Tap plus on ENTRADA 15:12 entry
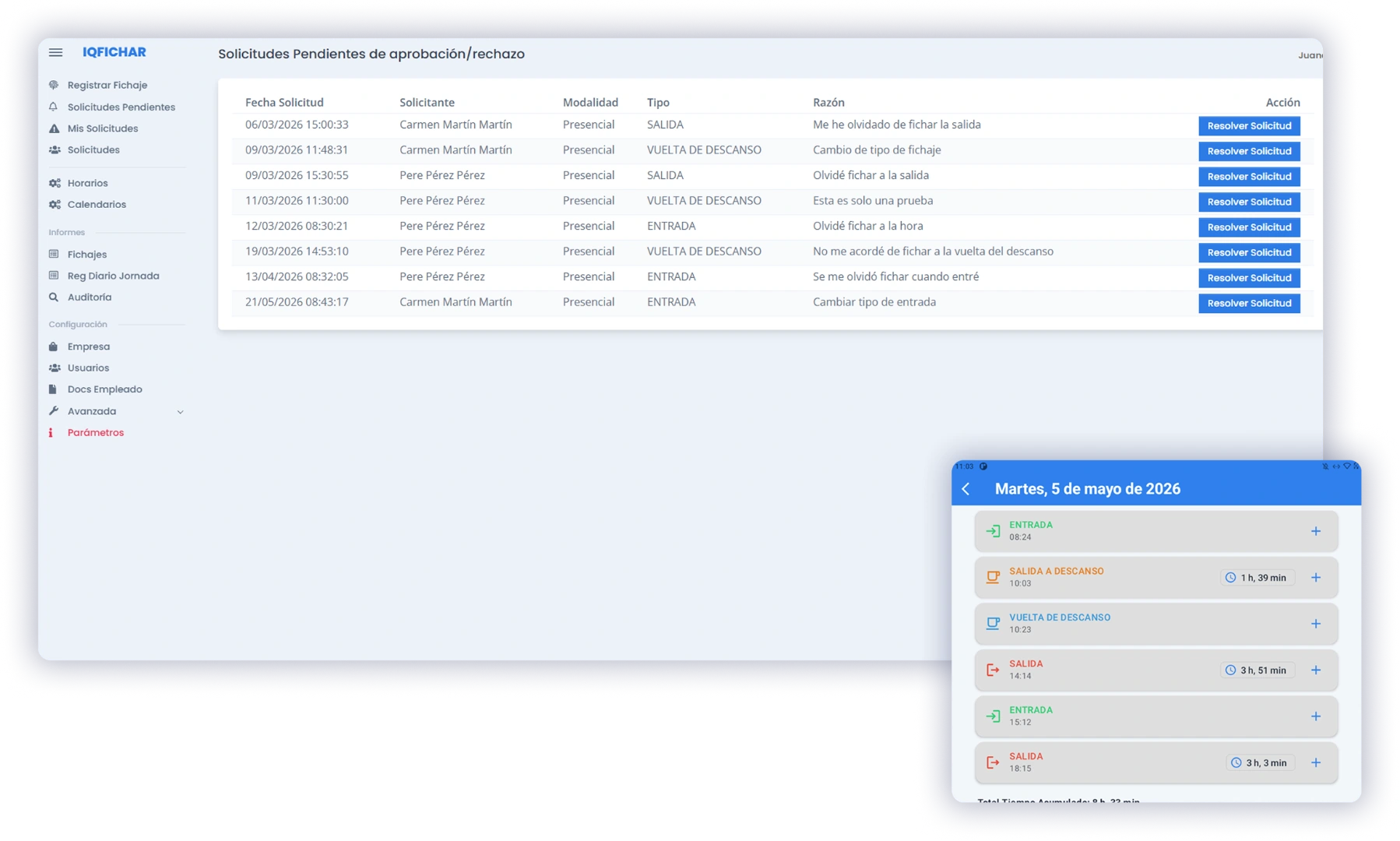 coord(1315,716)
